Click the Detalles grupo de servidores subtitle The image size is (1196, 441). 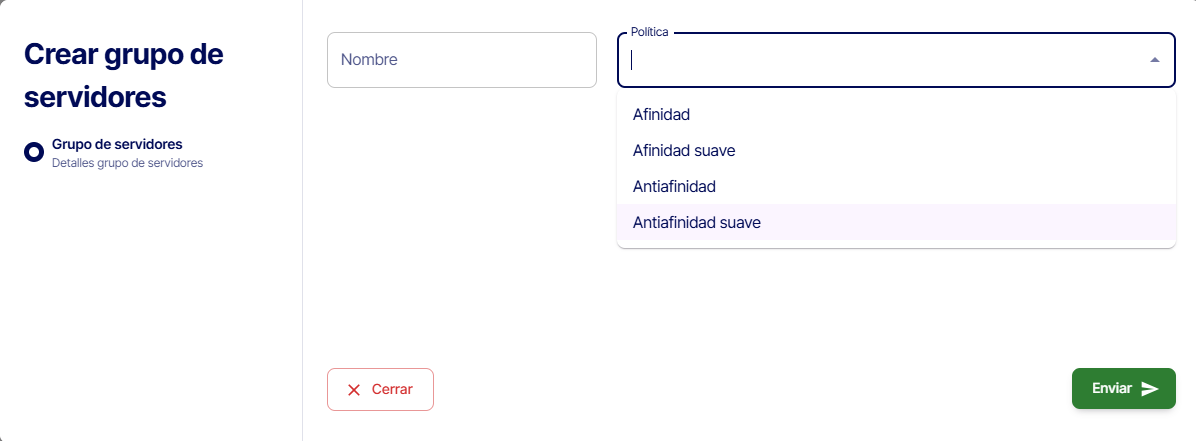tap(127, 162)
